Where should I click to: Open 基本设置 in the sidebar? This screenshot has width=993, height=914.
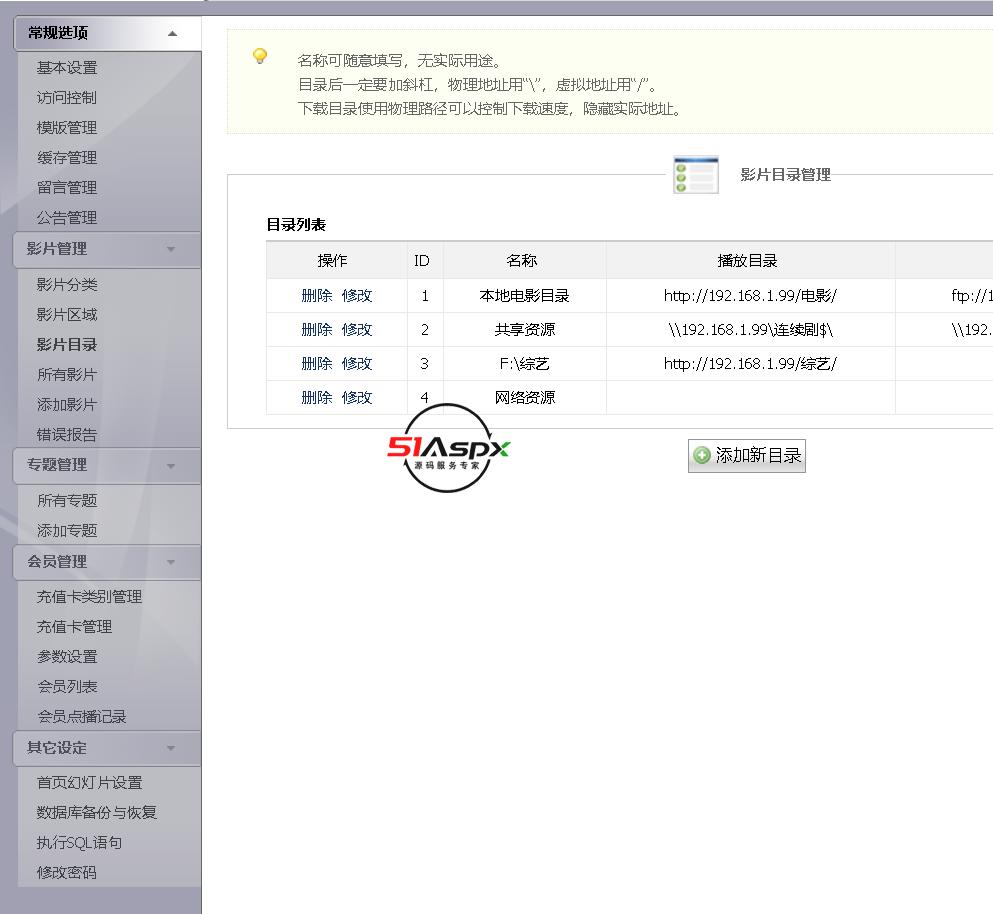66,68
